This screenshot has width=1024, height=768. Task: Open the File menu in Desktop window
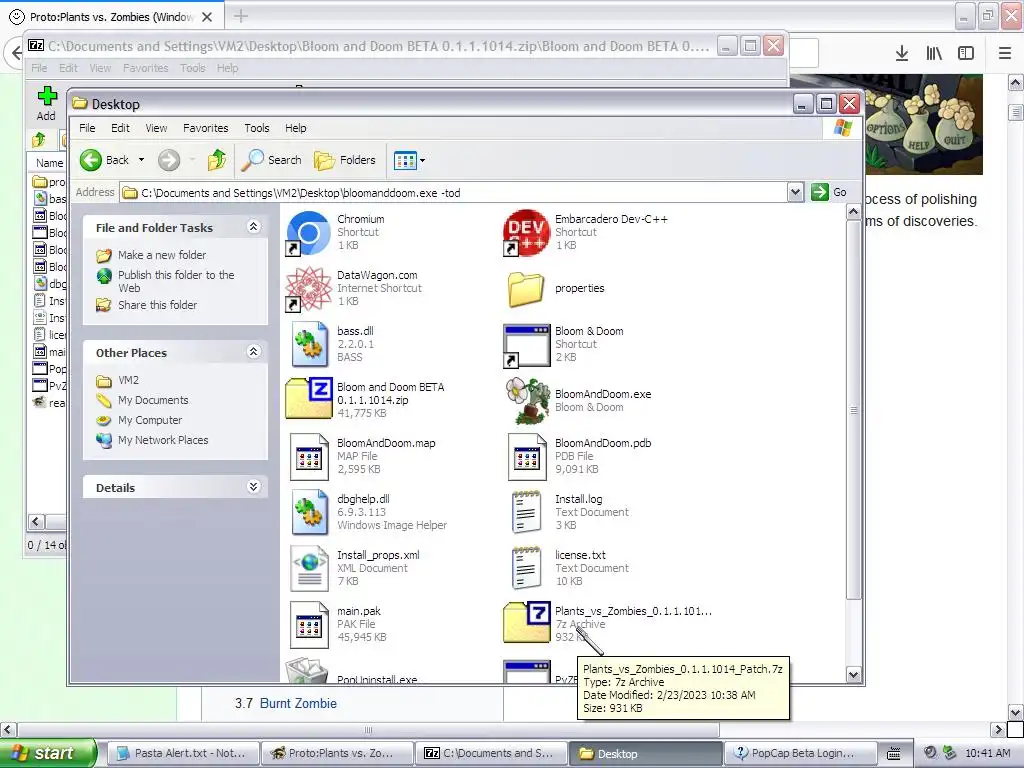[87, 128]
